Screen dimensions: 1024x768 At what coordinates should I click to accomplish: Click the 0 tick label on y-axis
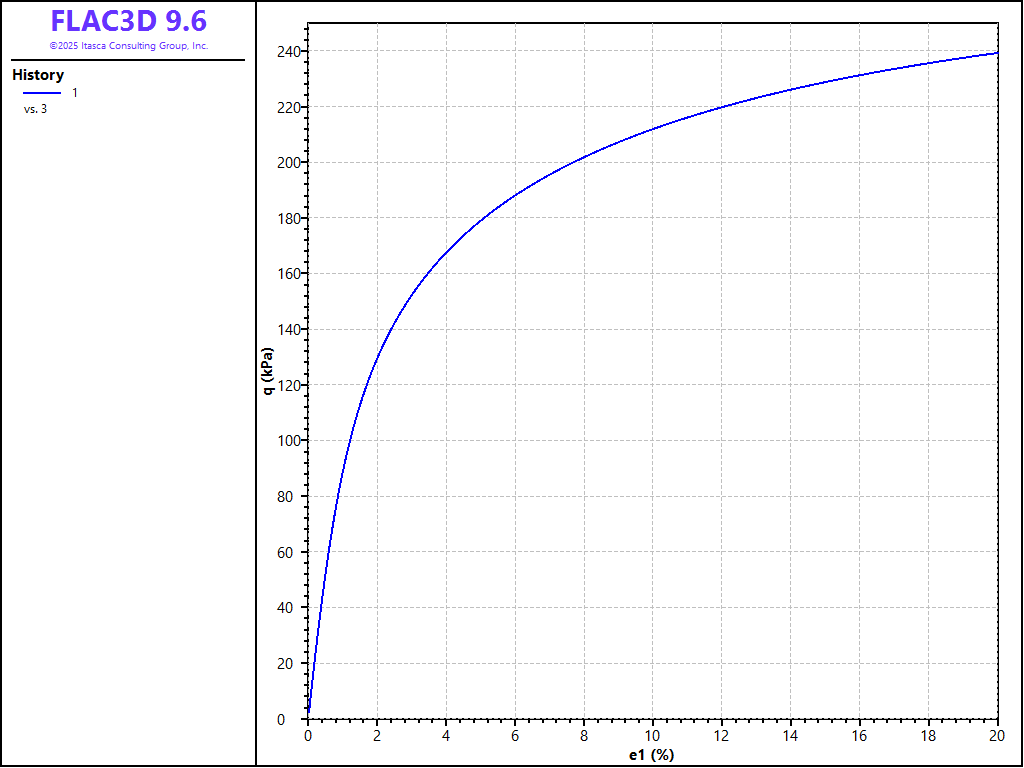pyautogui.click(x=294, y=719)
